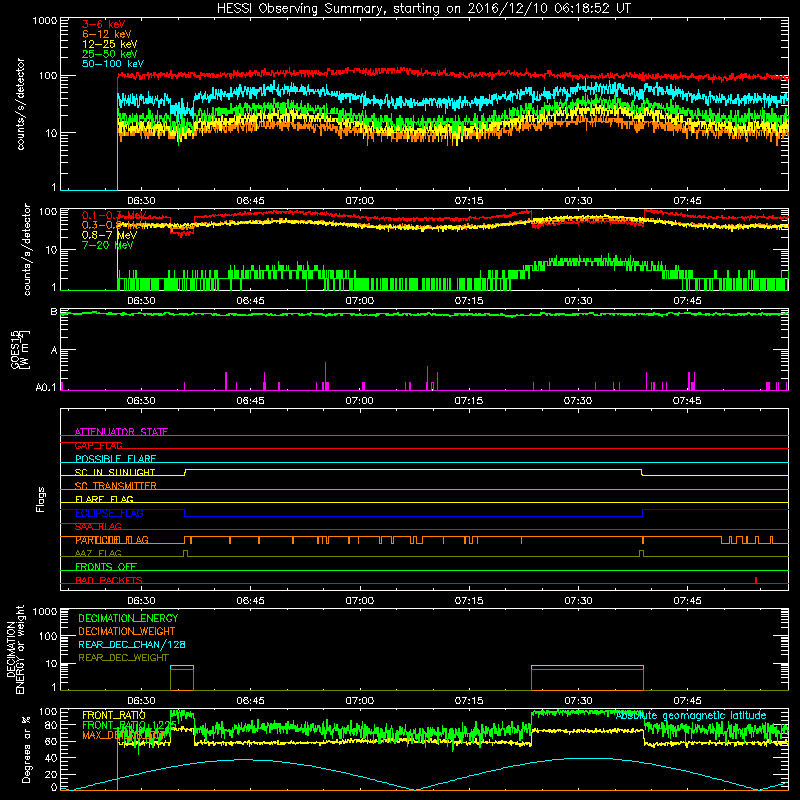800x800 pixels.
Task: Click the DECIMATION ENERGY or weight axis title
Action: [15, 649]
